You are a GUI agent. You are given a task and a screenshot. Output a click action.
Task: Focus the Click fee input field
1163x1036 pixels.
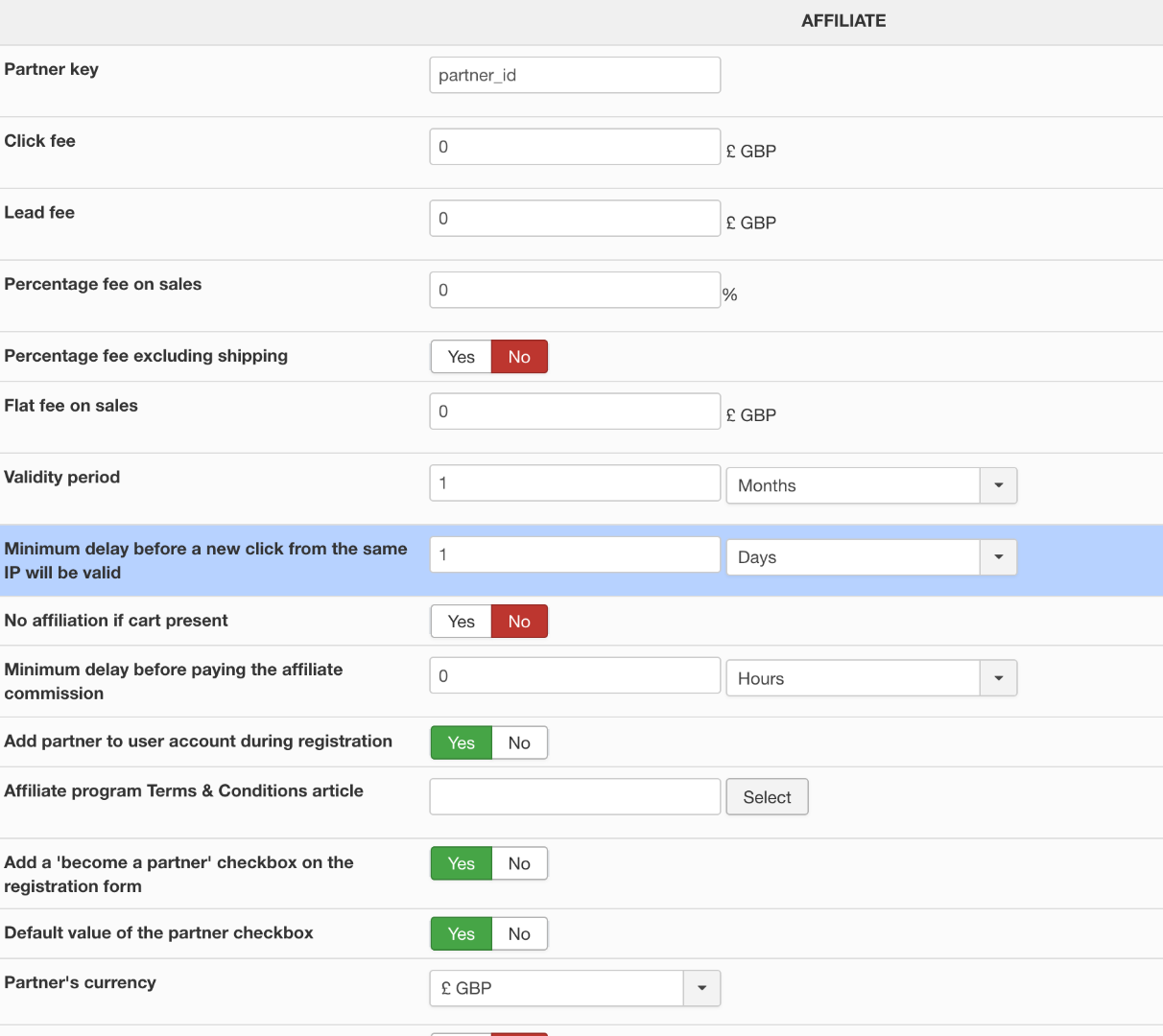(575, 147)
